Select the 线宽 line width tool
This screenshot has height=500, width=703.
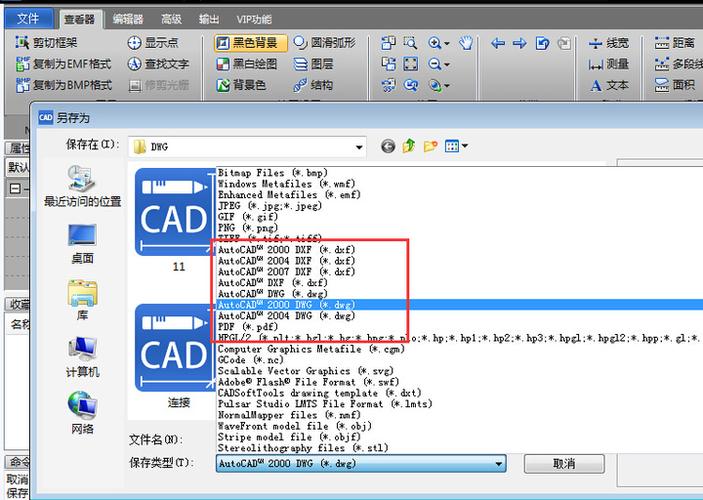608,43
